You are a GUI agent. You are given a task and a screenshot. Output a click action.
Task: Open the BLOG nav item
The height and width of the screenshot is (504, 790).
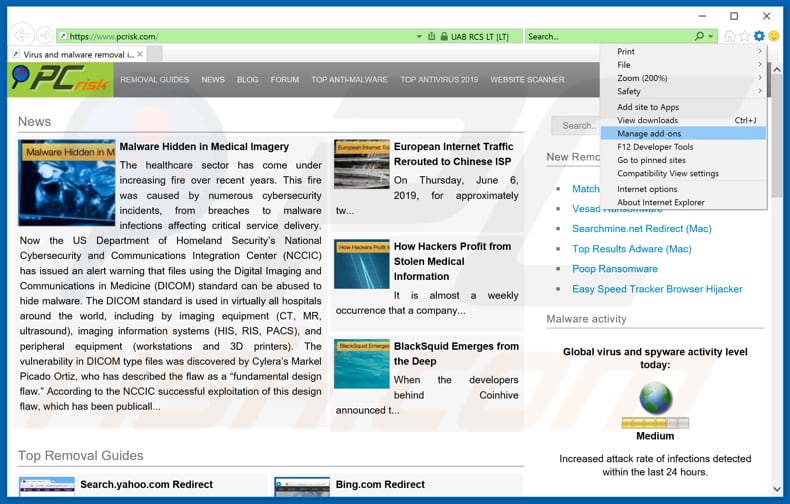click(247, 80)
